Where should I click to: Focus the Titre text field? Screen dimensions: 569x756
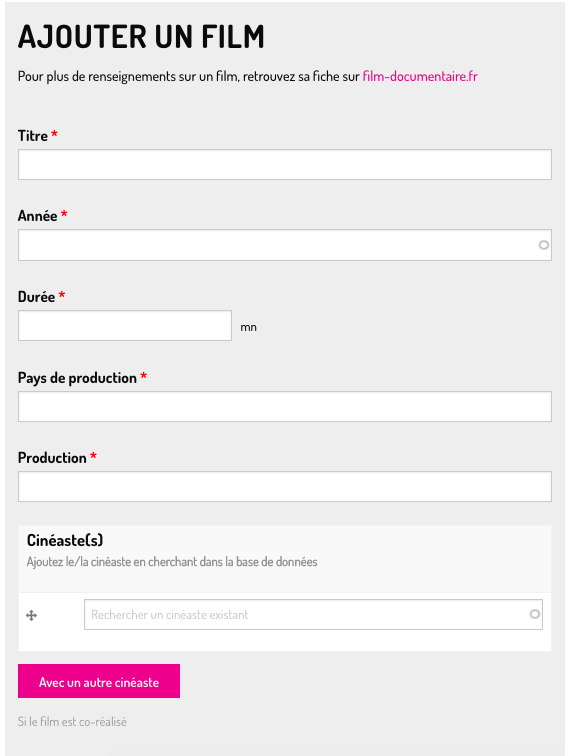tap(284, 164)
